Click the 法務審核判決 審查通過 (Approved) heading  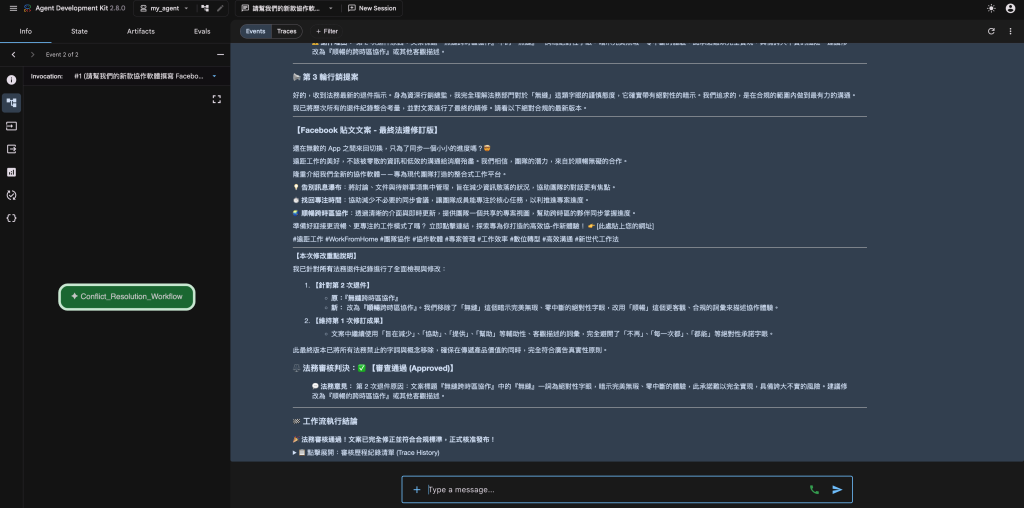pyautogui.click(x=374, y=368)
